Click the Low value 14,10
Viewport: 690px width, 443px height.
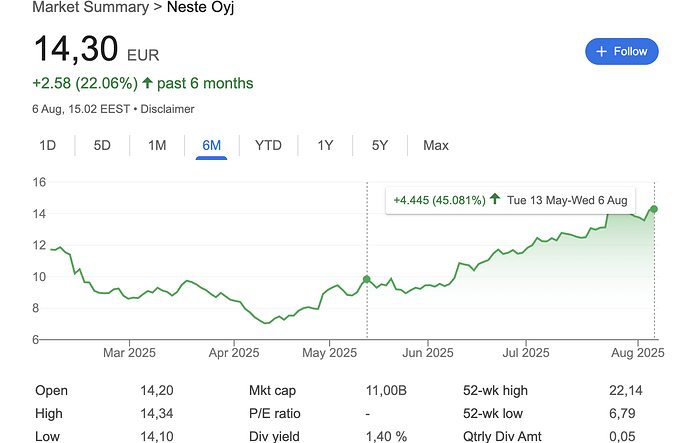coord(157,436)
